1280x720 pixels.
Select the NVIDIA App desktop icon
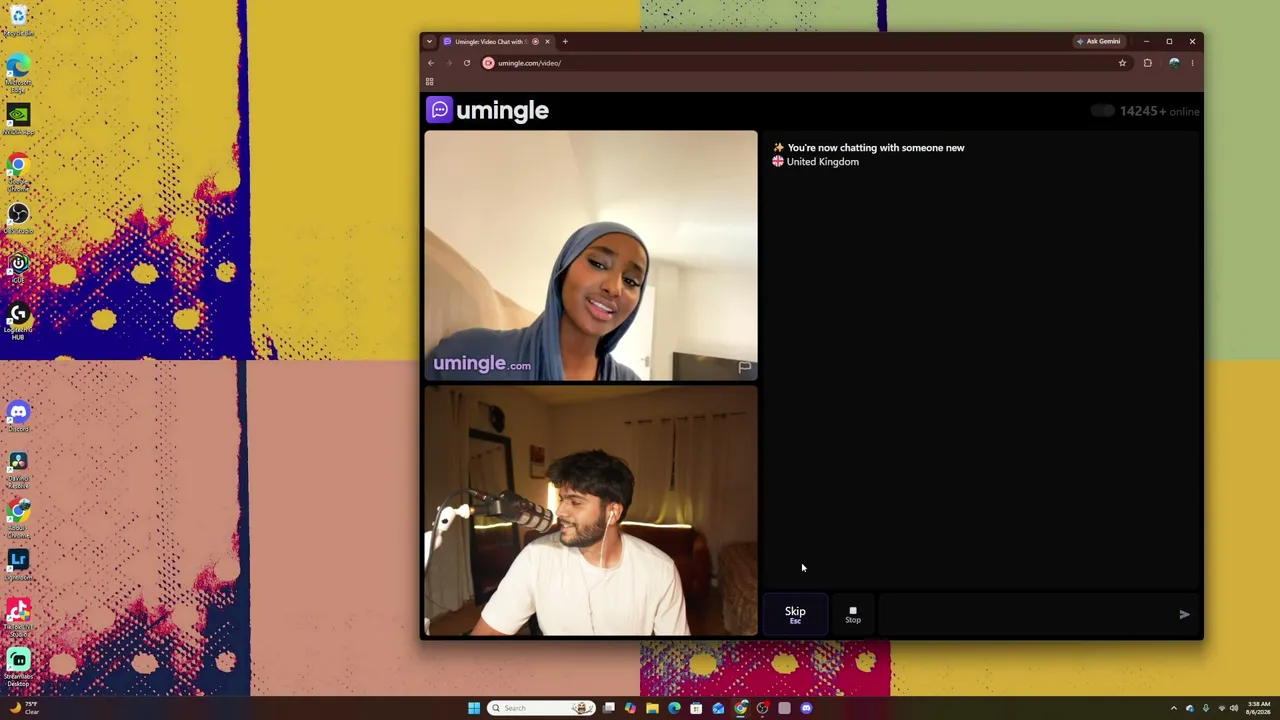[18, 119]
